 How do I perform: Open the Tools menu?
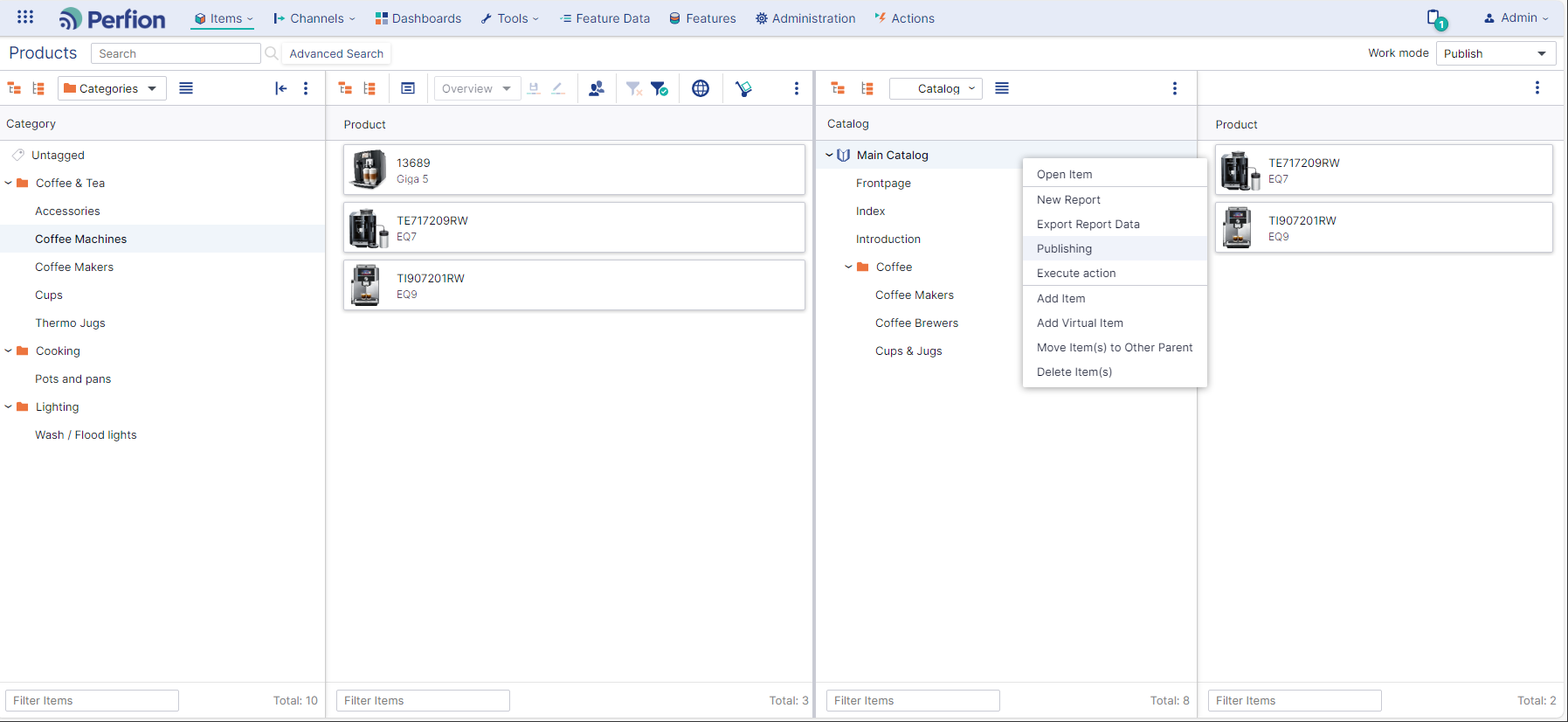coord(510,18)
